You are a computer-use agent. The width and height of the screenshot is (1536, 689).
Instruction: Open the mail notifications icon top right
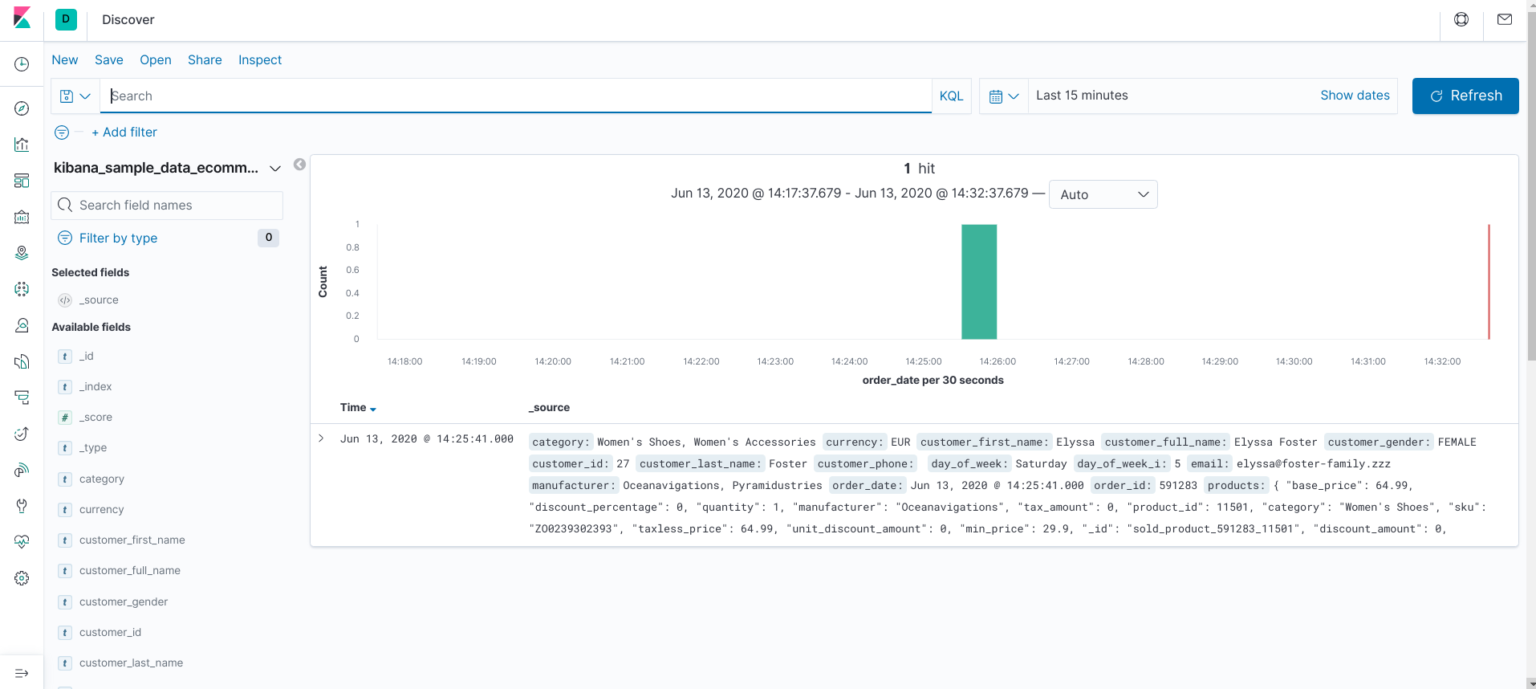(1504, 19)
